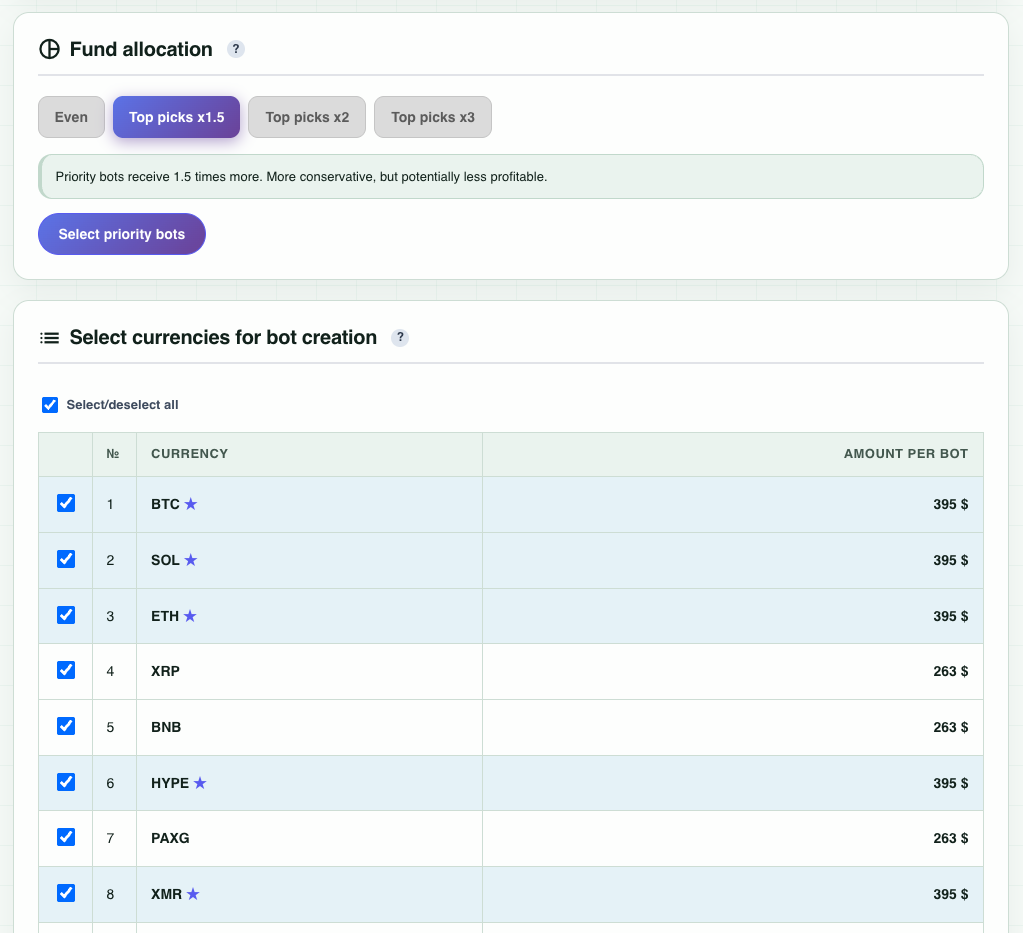Uncheck the PAXG row checkbox
Screen dimensions: 1023x933
66,837
